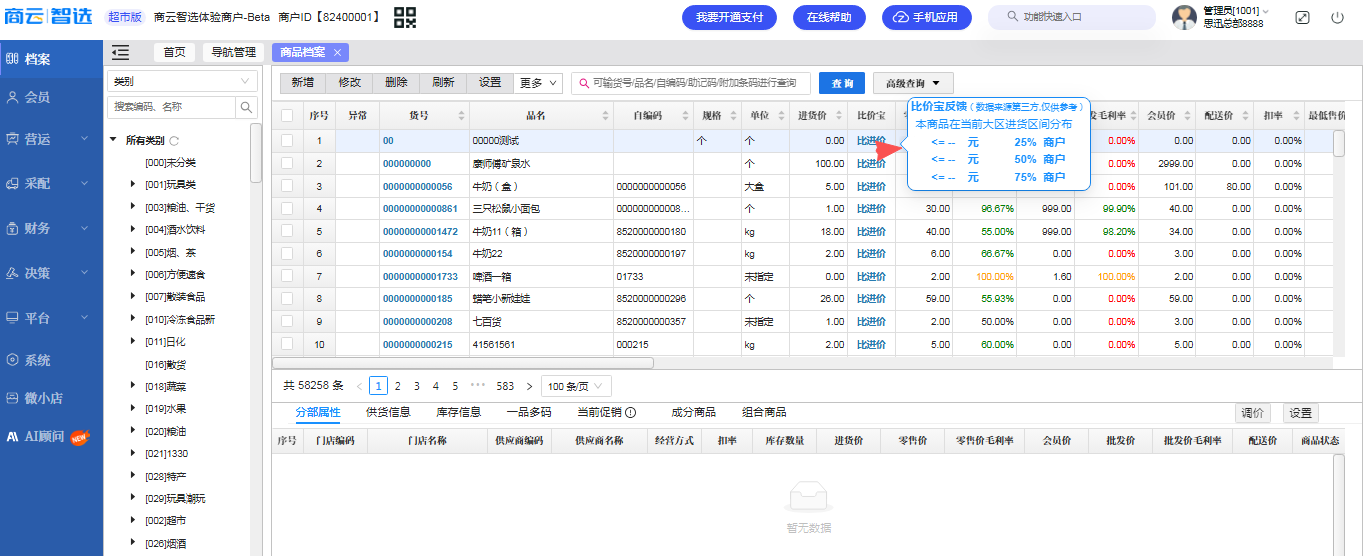Expand the 财务 sidebar menu
Screen dimensions: 1363x556
(x=51, y=228)
